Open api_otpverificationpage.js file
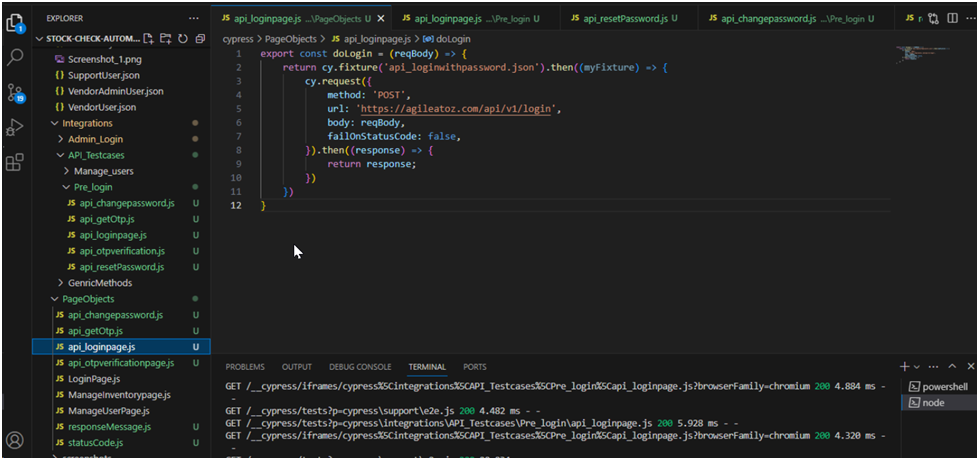Image resolution: width=979 pixels, height=460 pixels. [x=121, y=363]
